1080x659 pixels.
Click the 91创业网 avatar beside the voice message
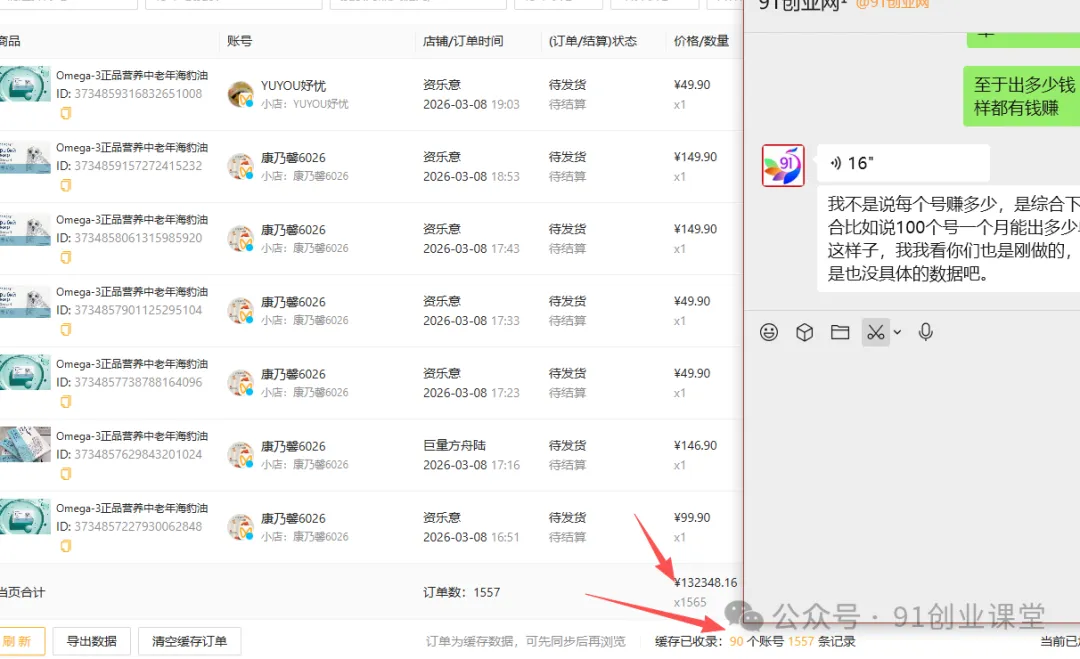[x=783, y=165]
